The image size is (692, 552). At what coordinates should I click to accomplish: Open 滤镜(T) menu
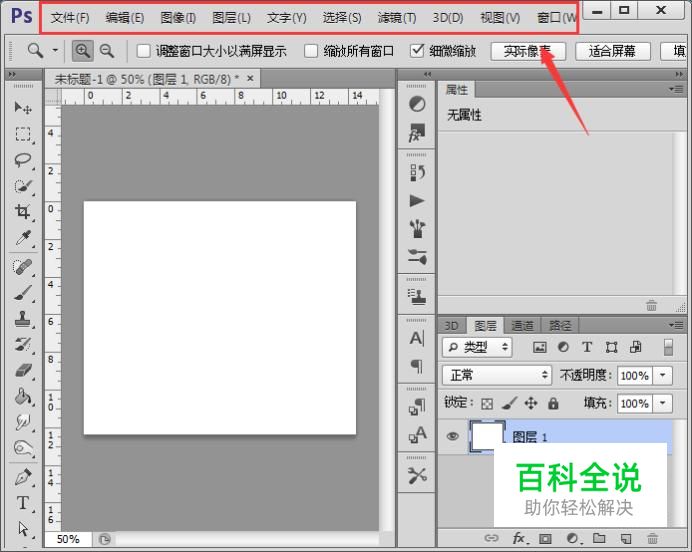397,18
